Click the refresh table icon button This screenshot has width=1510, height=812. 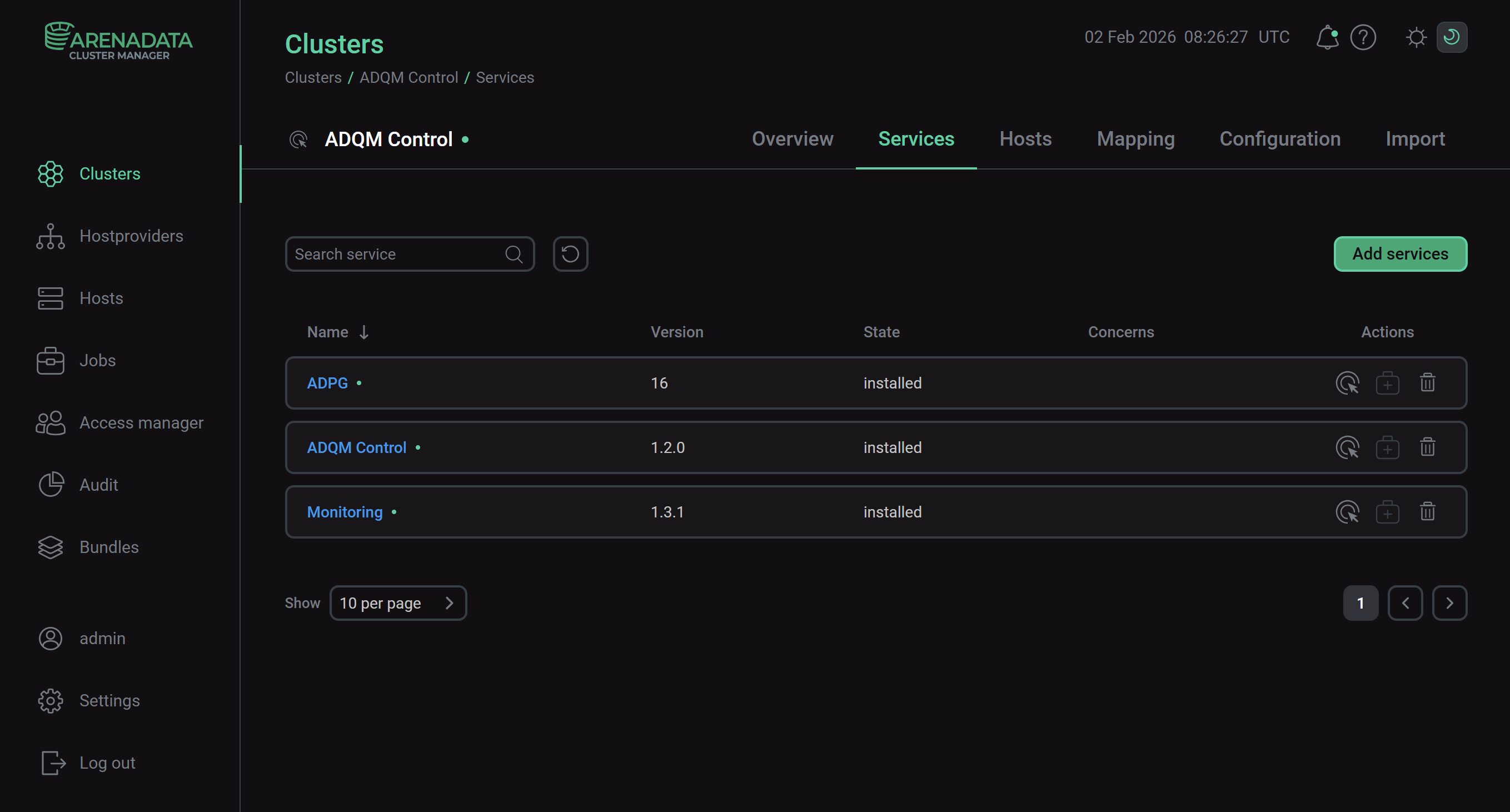(x=570, y=254)
